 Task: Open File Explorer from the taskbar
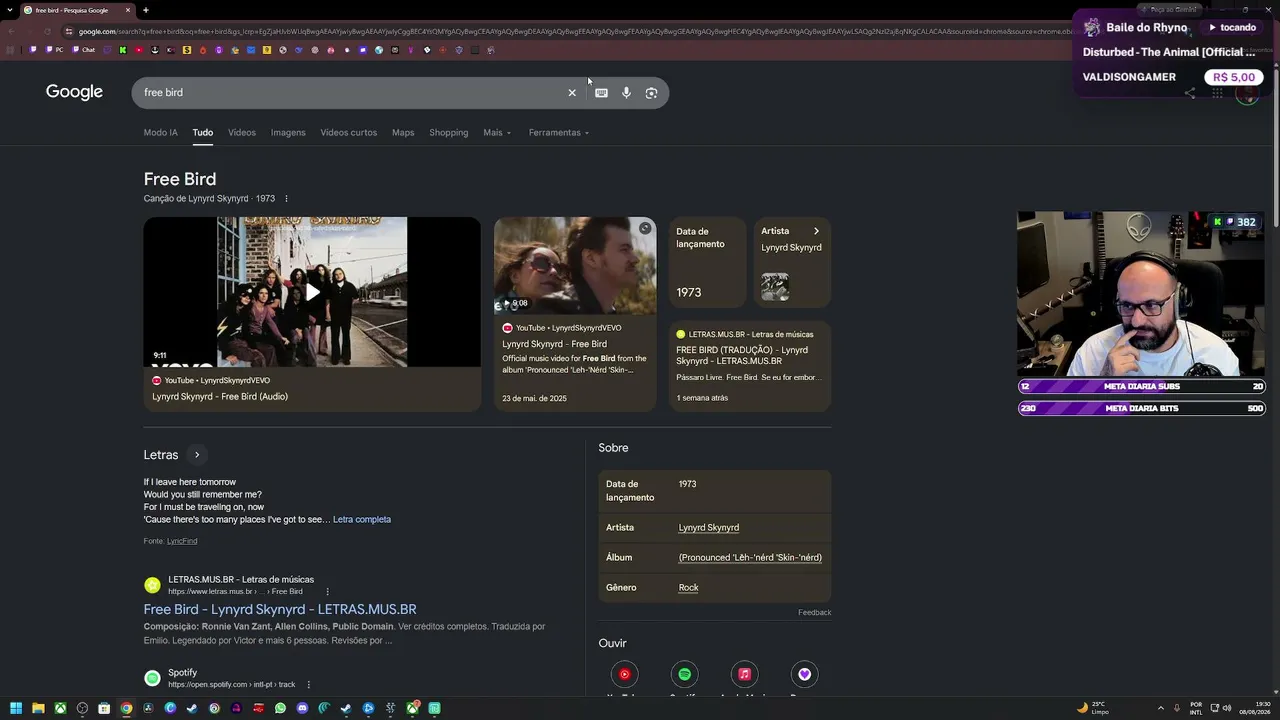[x=38, y=708]
